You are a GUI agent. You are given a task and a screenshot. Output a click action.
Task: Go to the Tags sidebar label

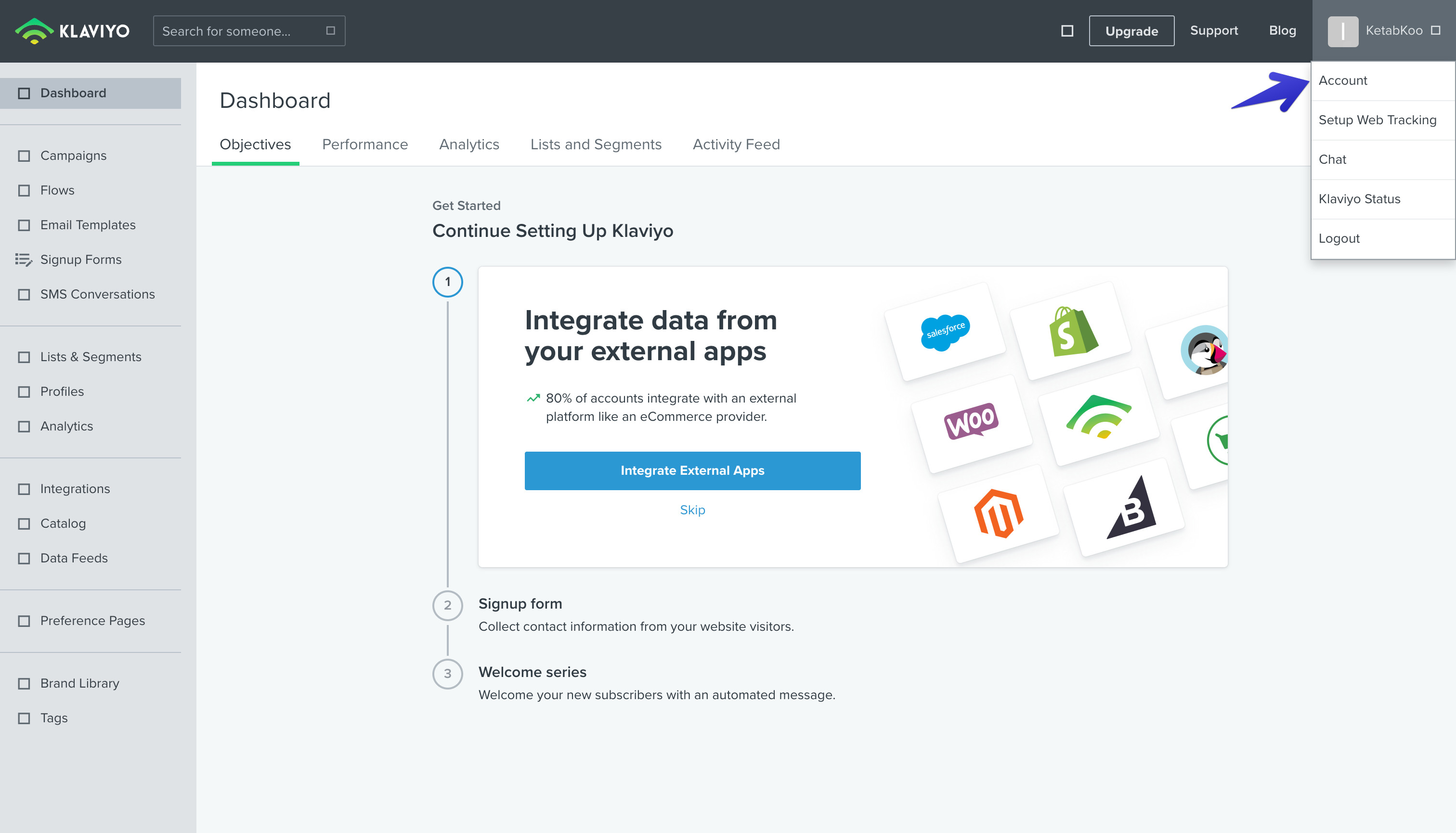[54, 718]
